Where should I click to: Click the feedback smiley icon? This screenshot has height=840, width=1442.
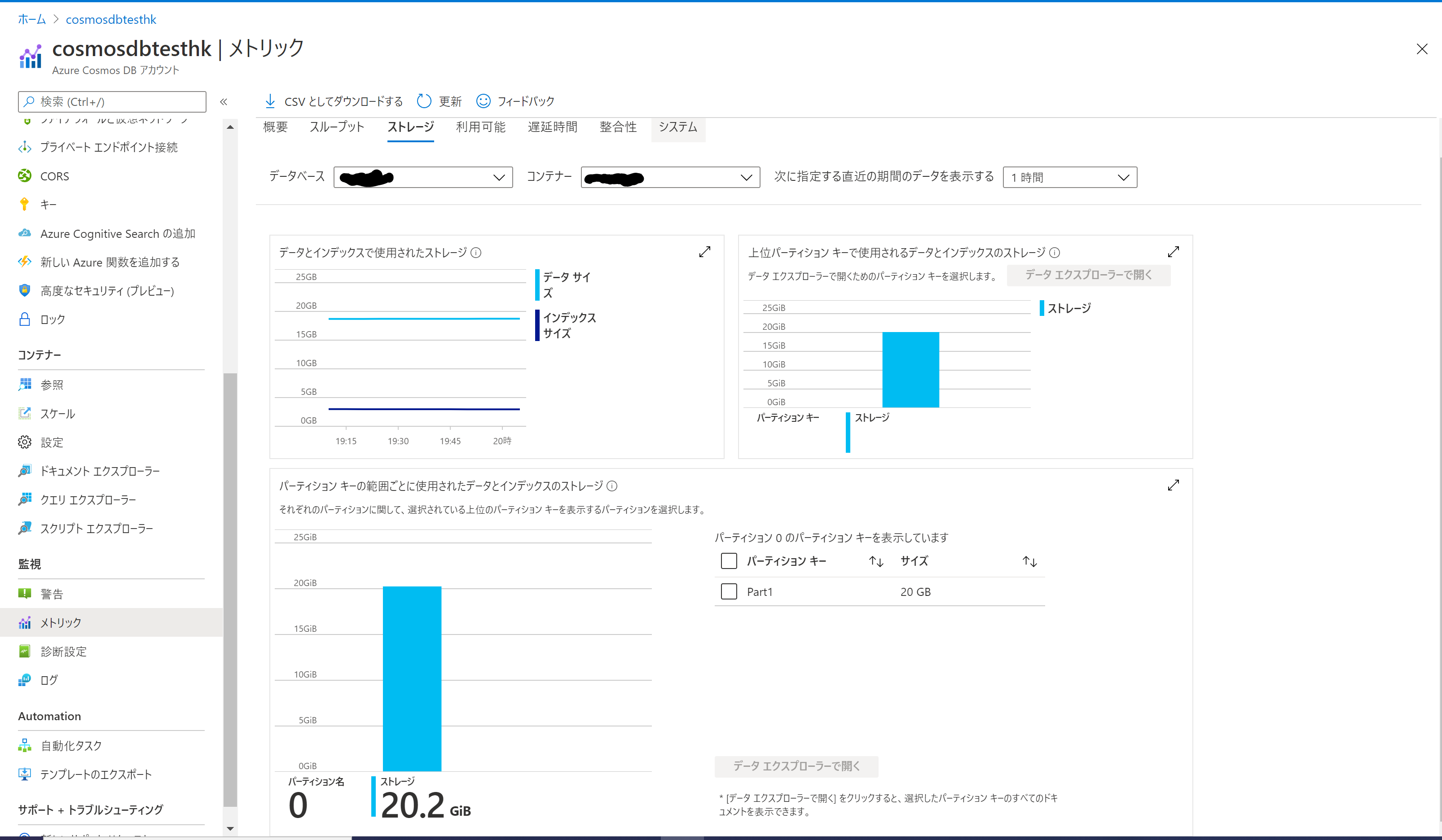(484, 101)
